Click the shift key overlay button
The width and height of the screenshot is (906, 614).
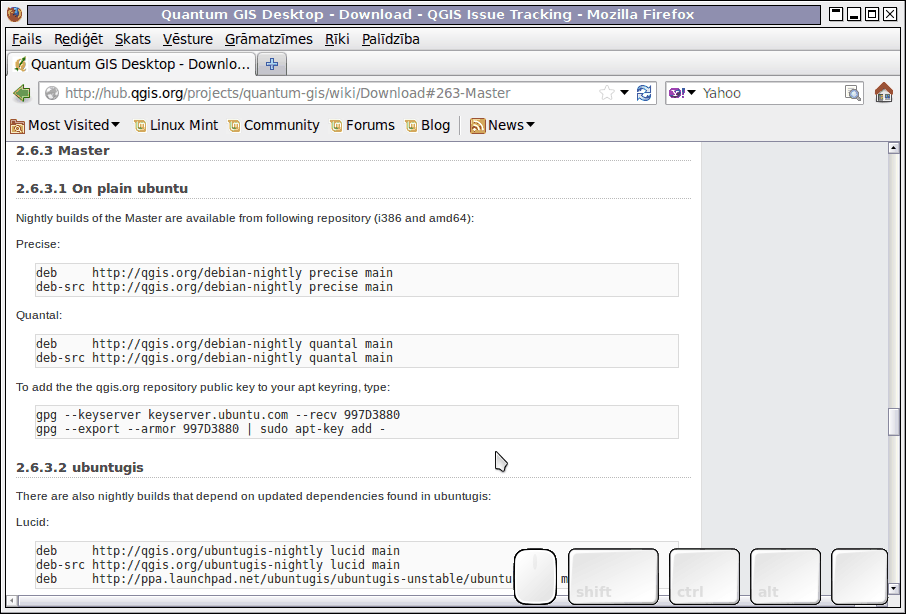coord(614,576)
